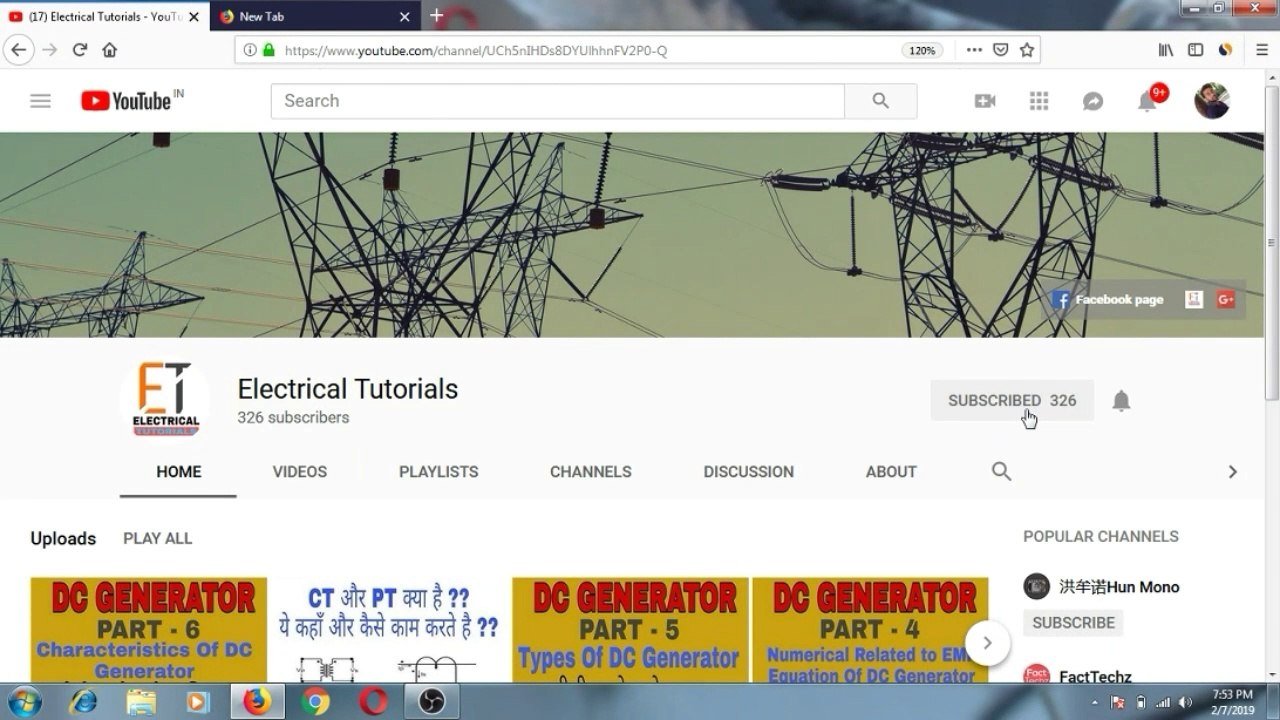Select the VIDEOS channel tab

pos(300,472)
